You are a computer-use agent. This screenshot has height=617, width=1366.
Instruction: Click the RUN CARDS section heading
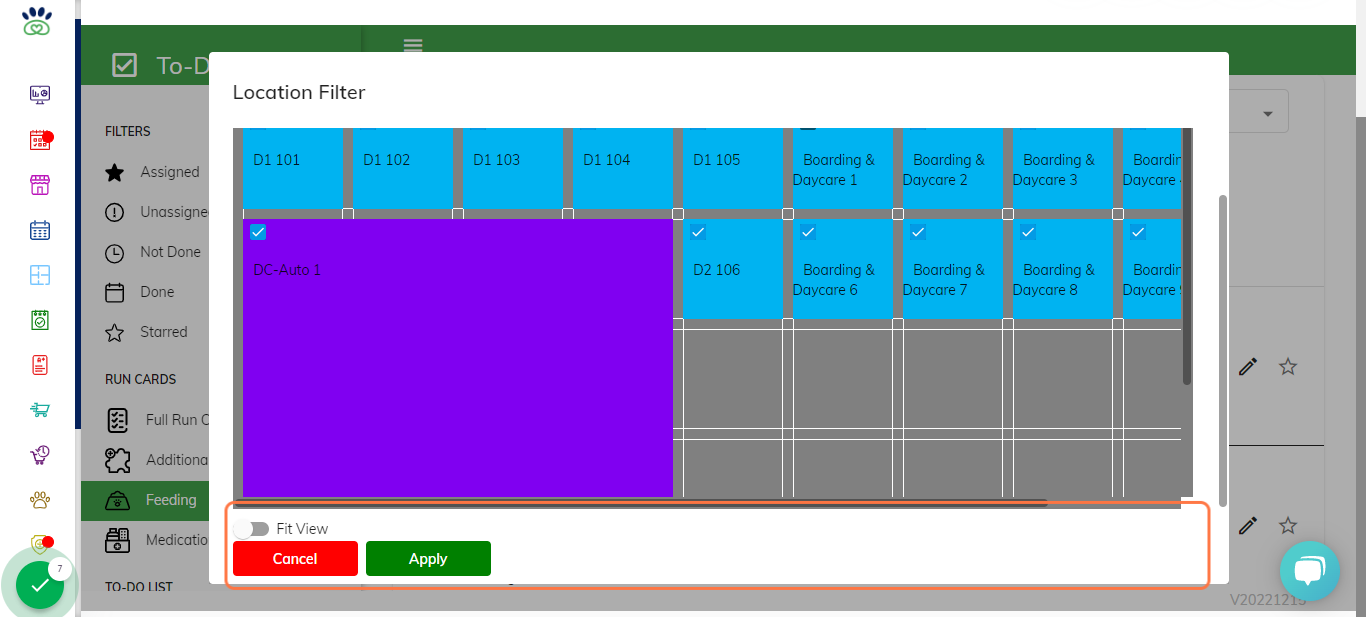[140, 379]
